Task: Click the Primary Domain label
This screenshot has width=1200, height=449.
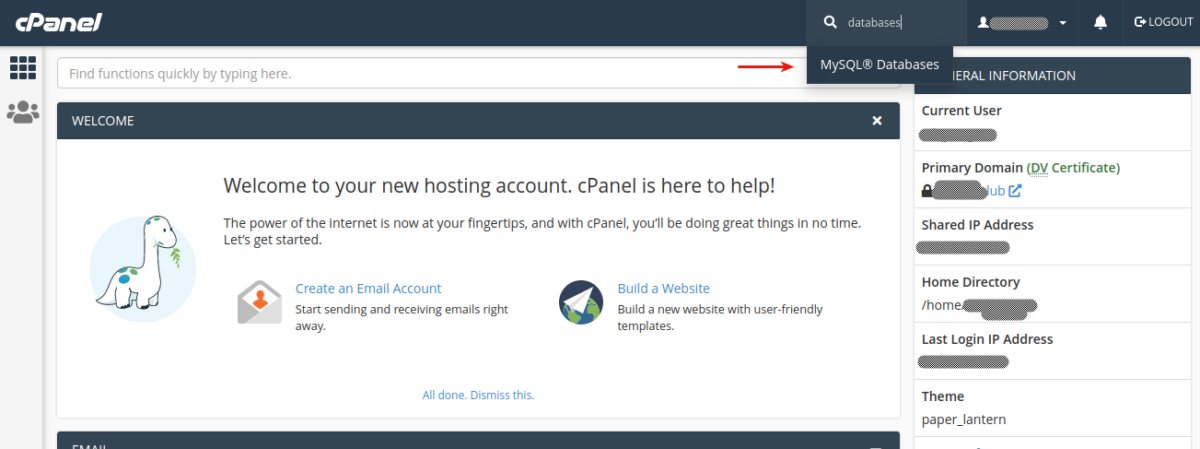Action: point(972,167)
